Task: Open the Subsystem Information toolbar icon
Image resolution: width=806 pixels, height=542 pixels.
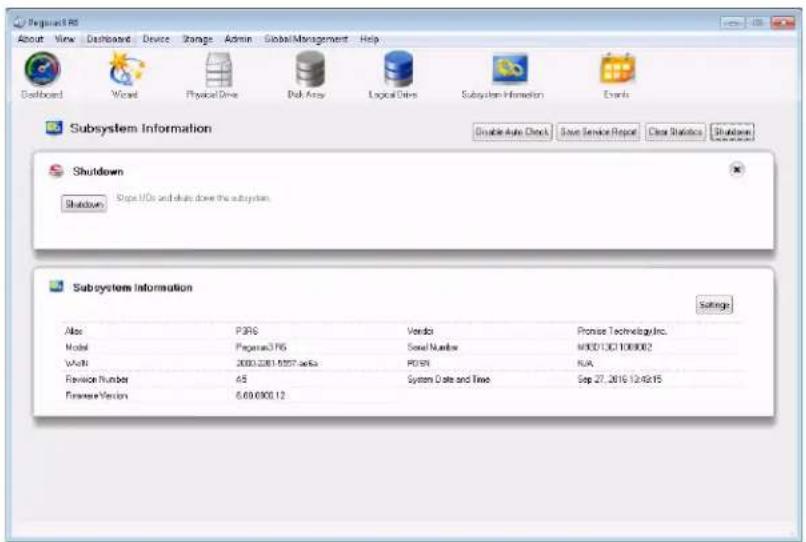Action: (x=510, y=68)
